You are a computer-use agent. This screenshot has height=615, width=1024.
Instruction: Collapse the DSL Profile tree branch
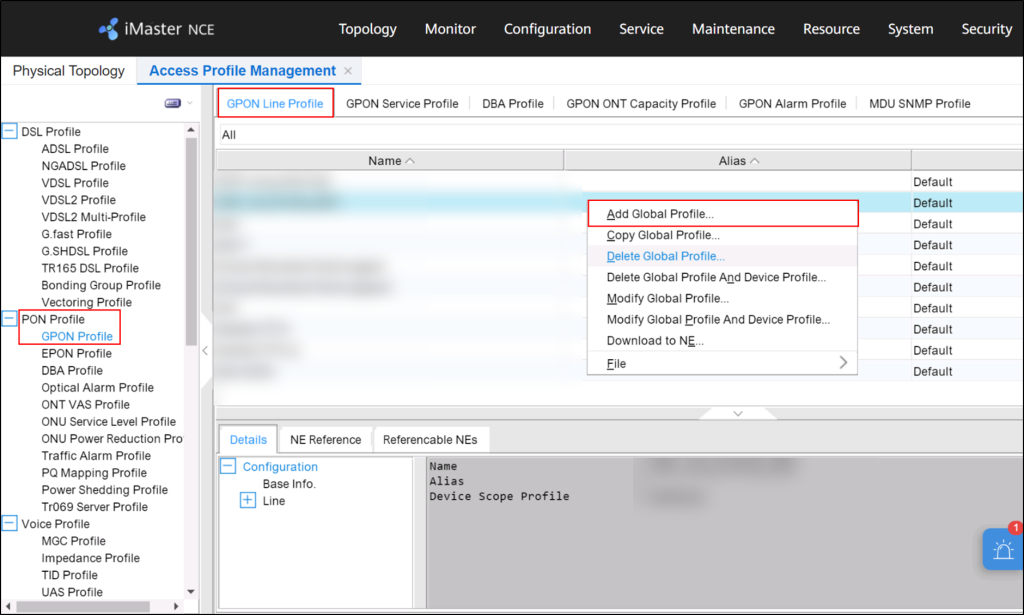11,131
